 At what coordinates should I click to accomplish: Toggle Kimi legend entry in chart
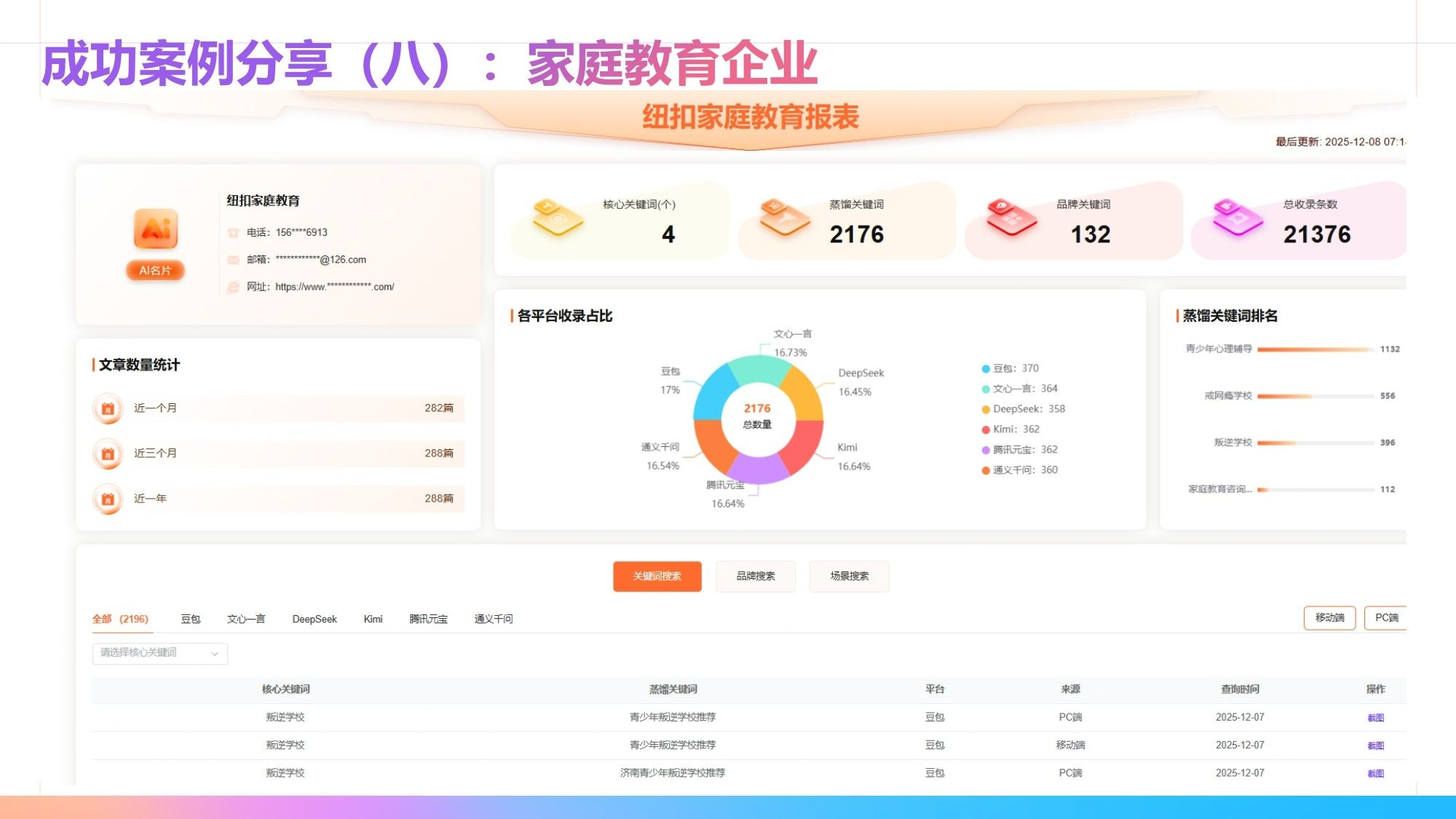pyautogui.click(x=1010, y=430)
